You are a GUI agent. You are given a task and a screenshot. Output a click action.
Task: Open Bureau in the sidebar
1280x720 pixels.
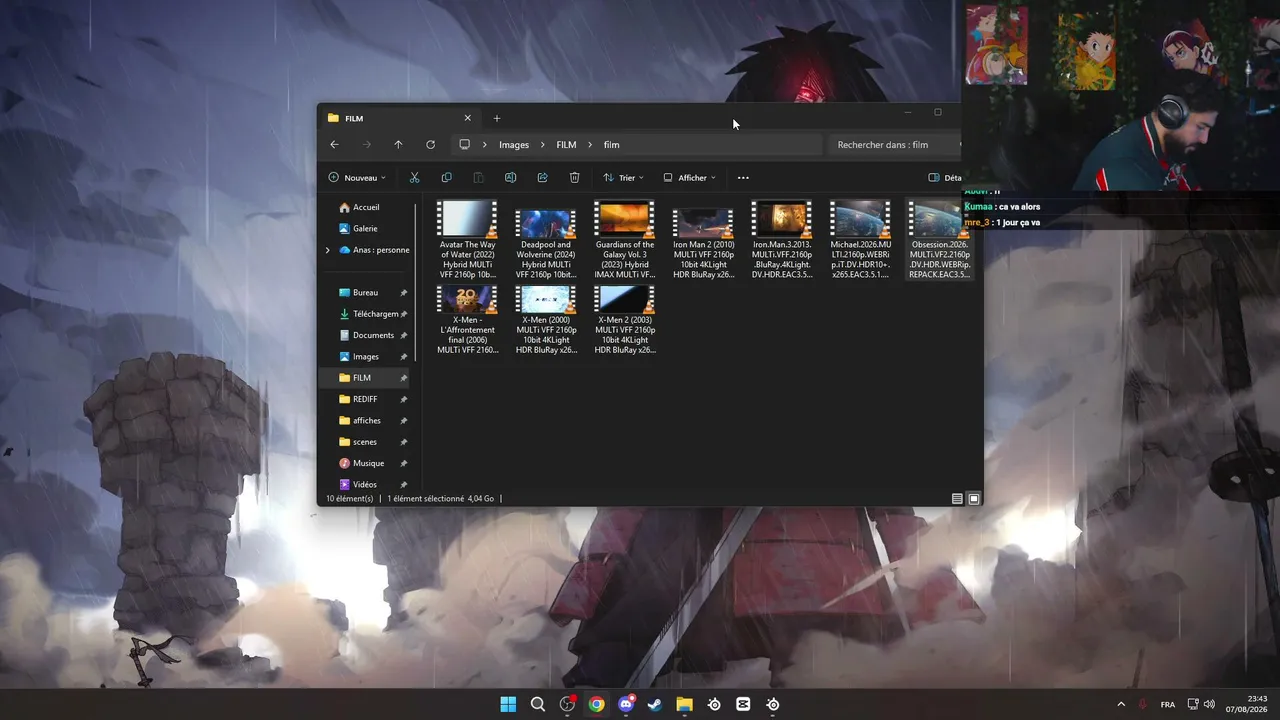coord(365,293)
